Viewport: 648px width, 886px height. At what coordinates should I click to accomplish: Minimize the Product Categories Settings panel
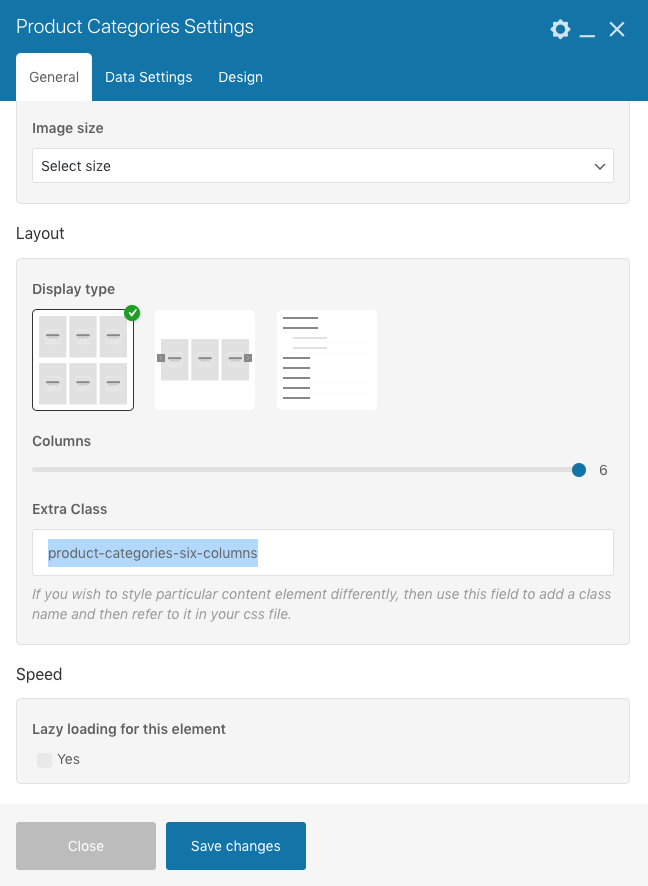pos(588,30)
